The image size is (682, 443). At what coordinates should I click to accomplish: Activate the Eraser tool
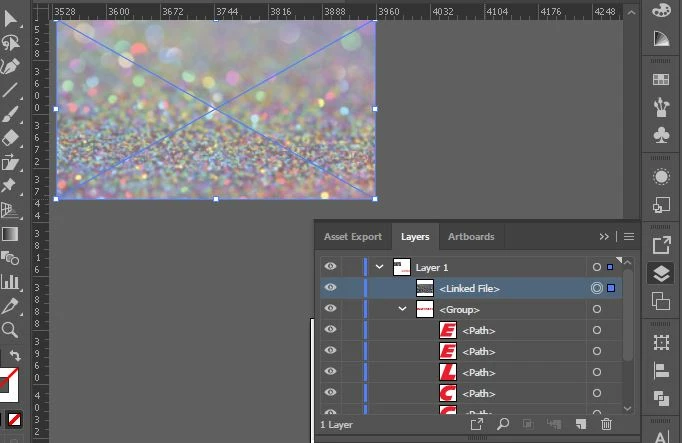coord(10,139)
